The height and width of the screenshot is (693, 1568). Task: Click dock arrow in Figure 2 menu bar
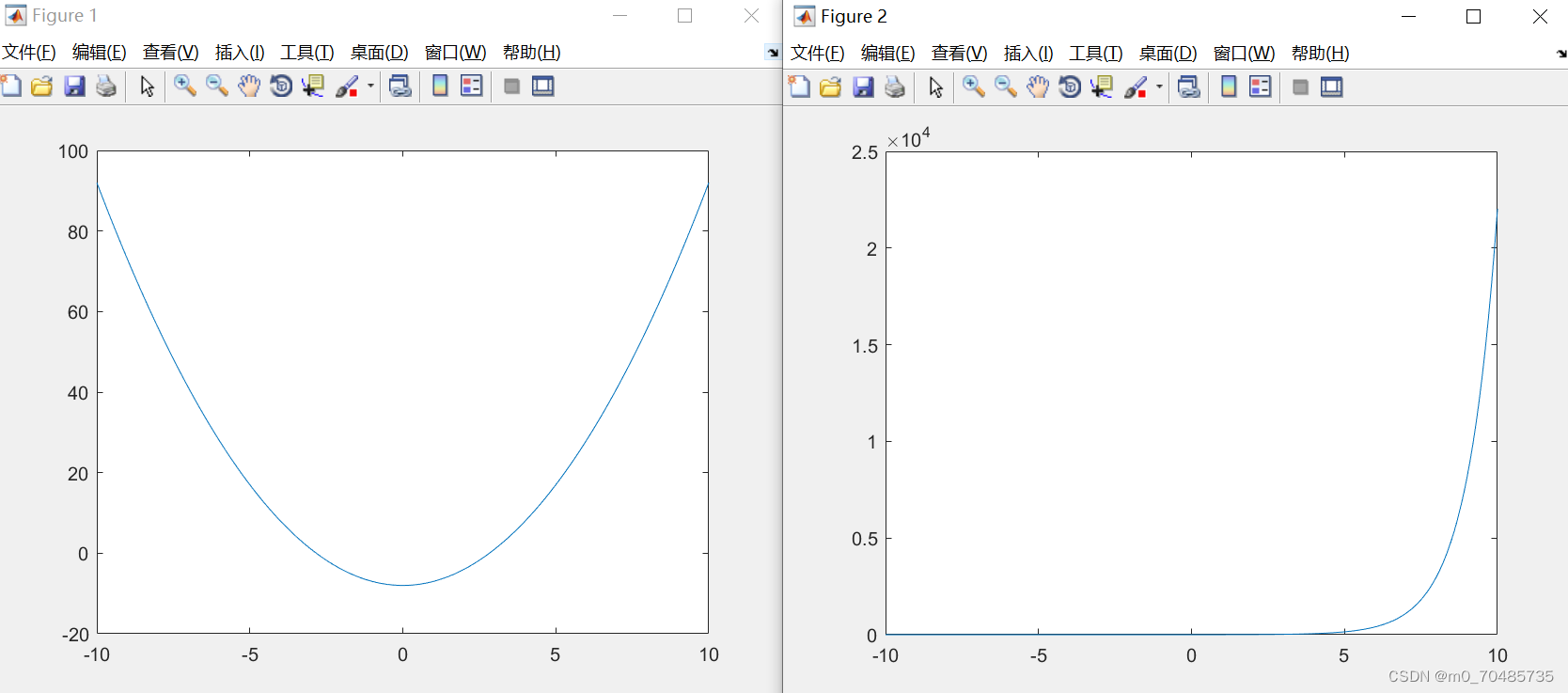[x=1561, y=54]
